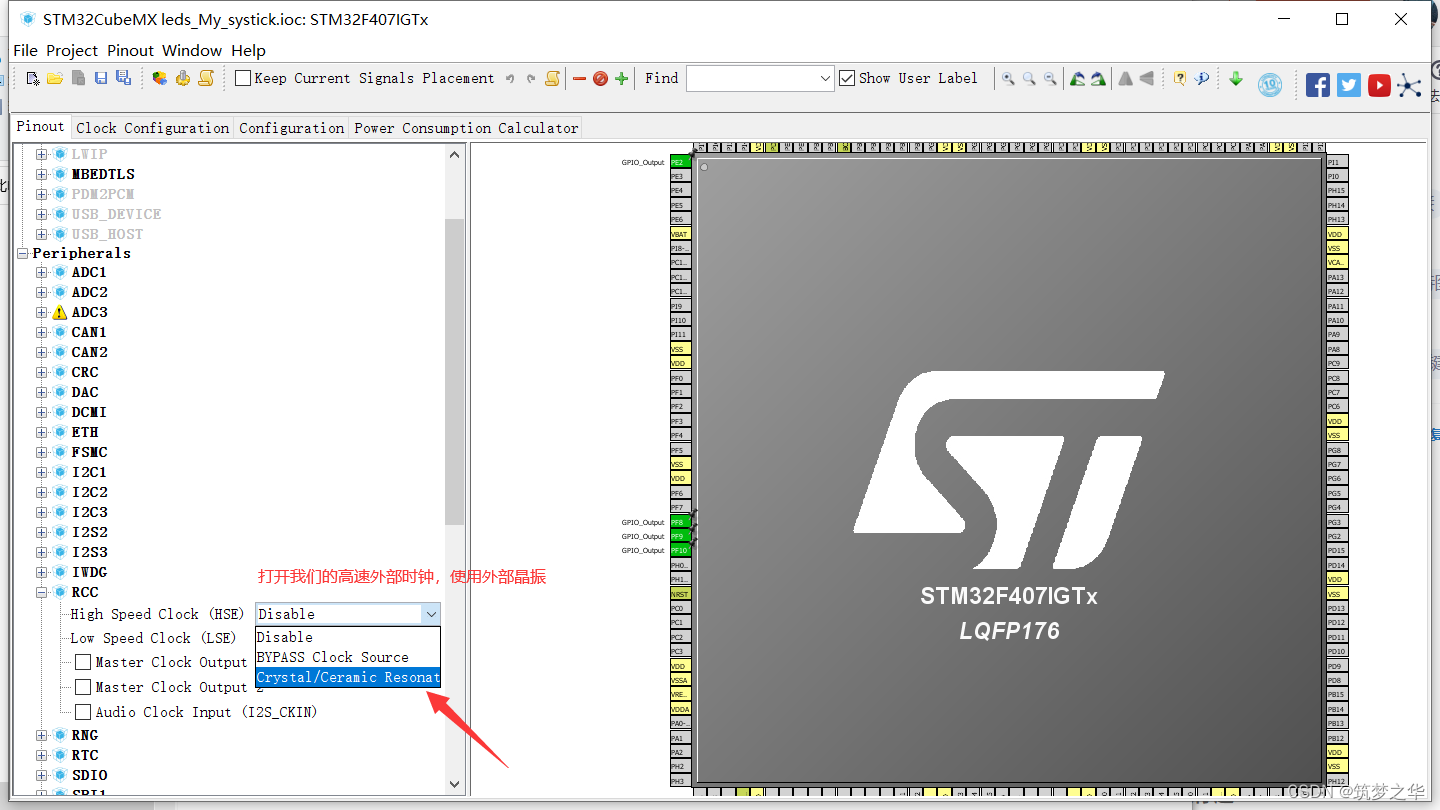Click the tree panel scroll down arrow

[x=455, y=785]
